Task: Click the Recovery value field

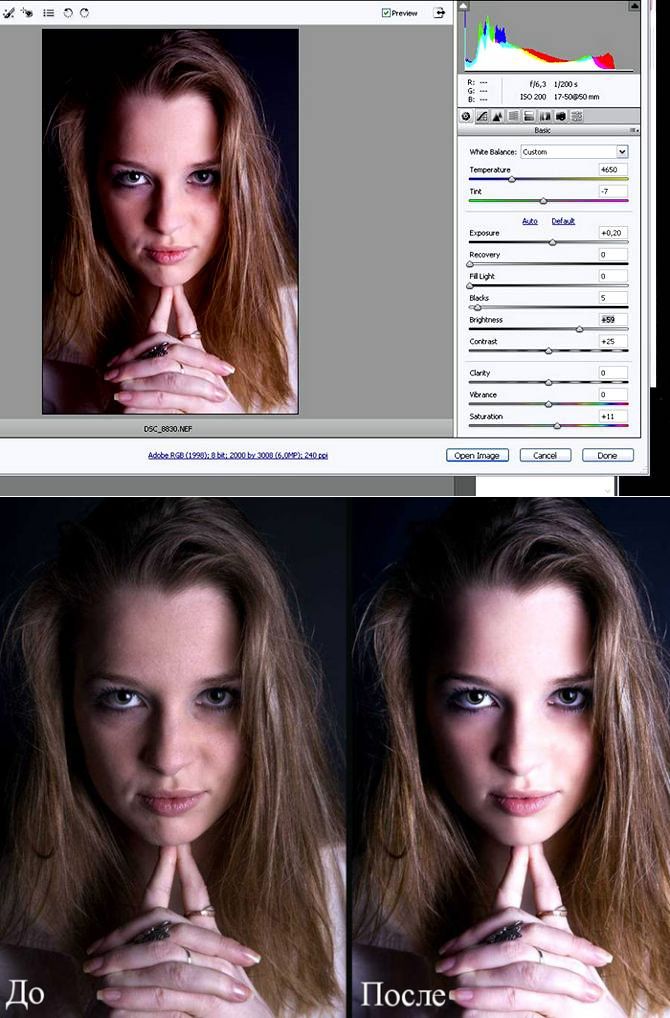Action: tap(613, 254)
